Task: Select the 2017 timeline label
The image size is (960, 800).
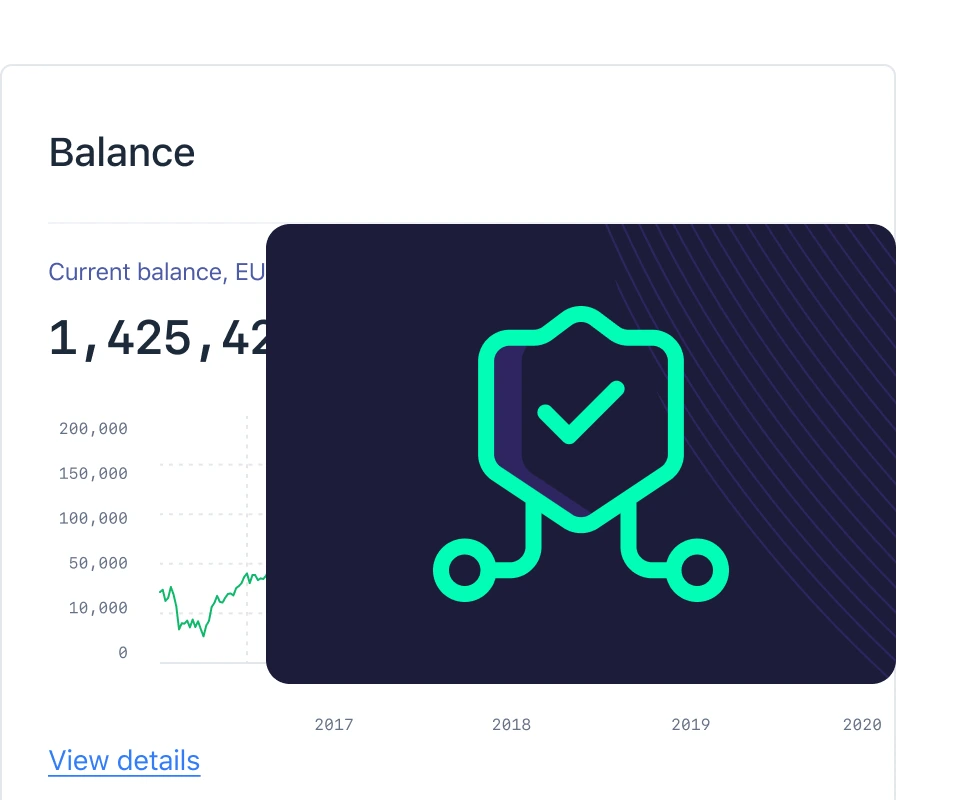Action: [334, 724]
